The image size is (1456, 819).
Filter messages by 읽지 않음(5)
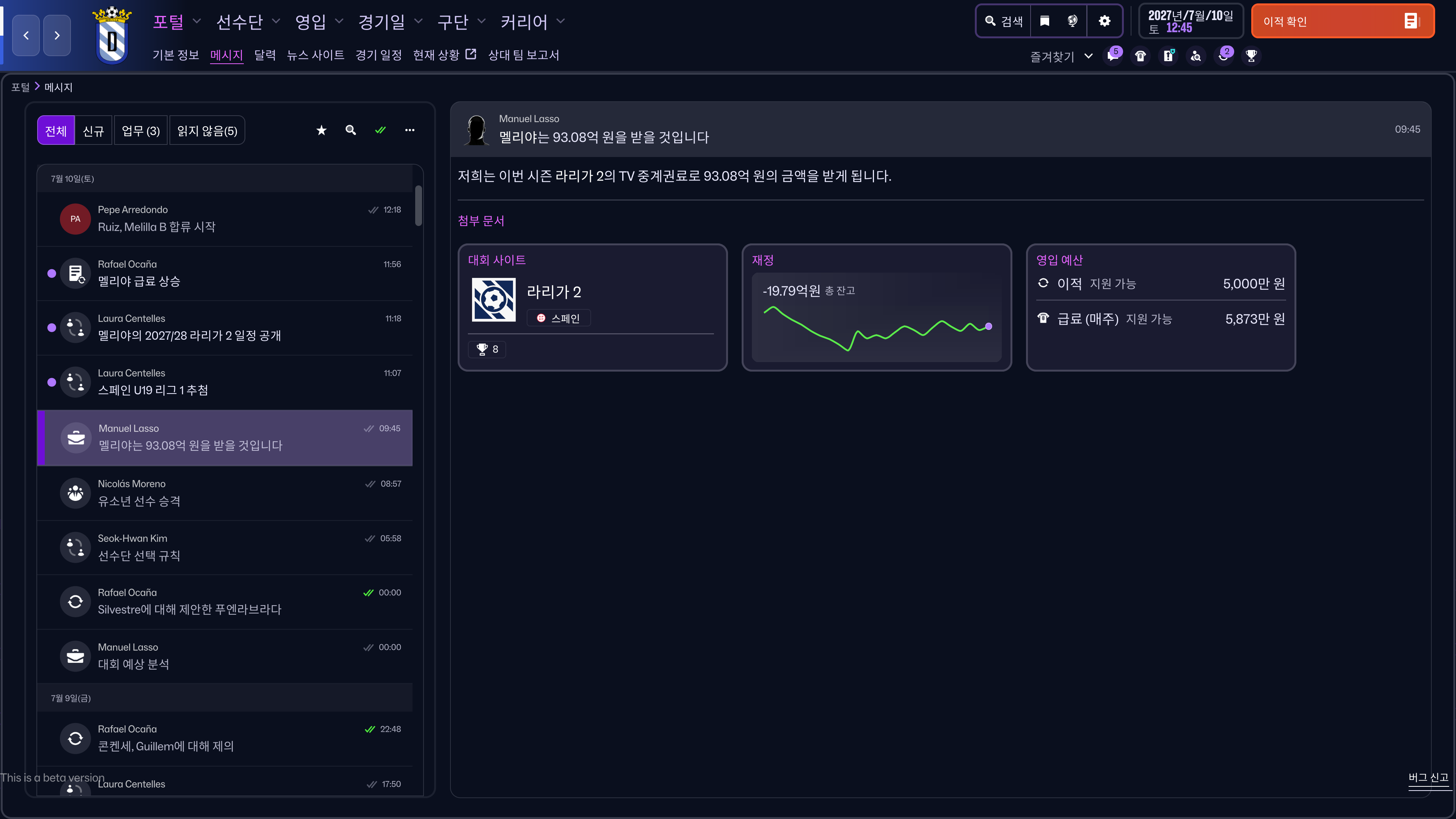(x=207, y=130)
